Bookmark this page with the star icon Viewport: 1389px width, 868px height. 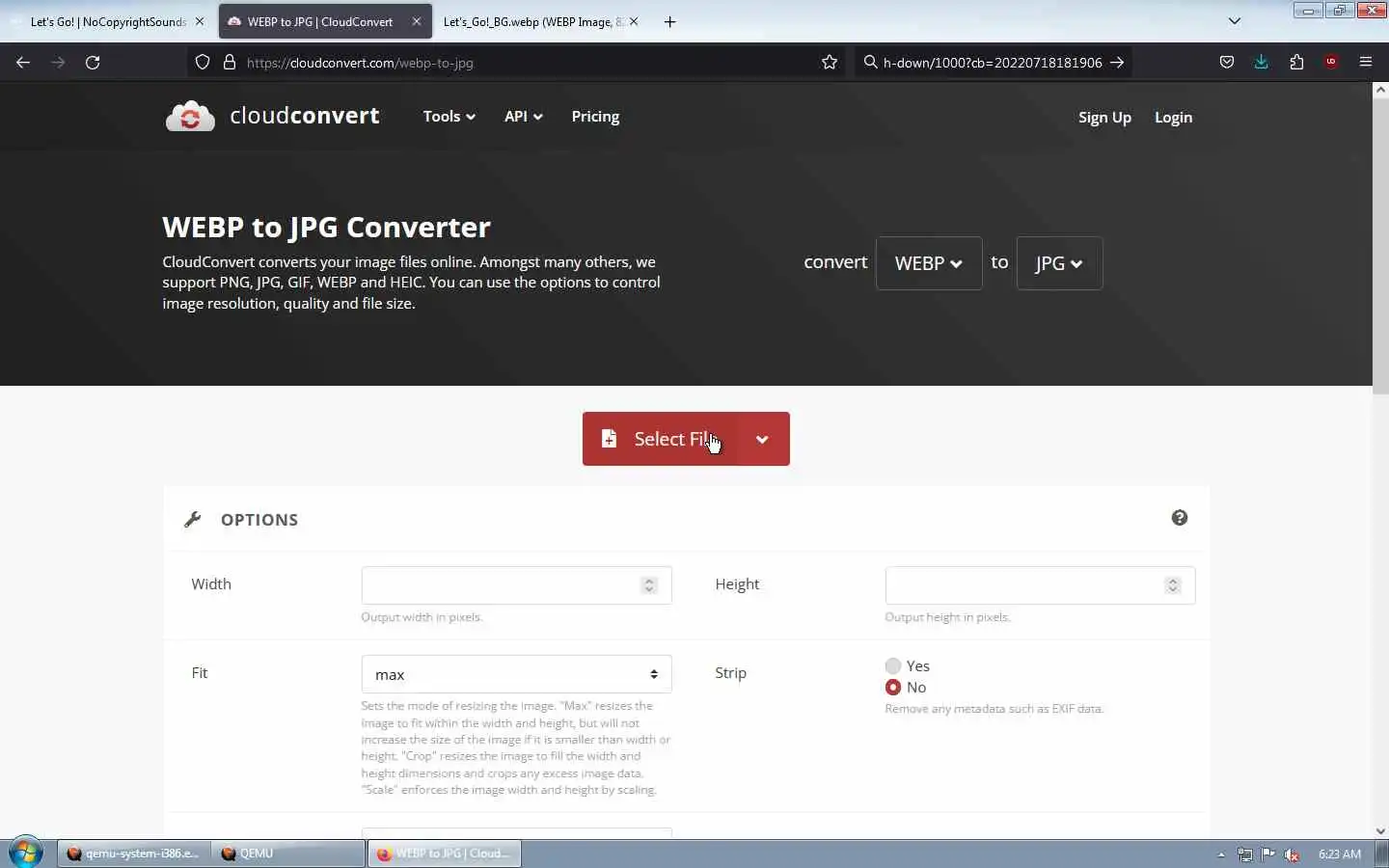pos(830,63)
